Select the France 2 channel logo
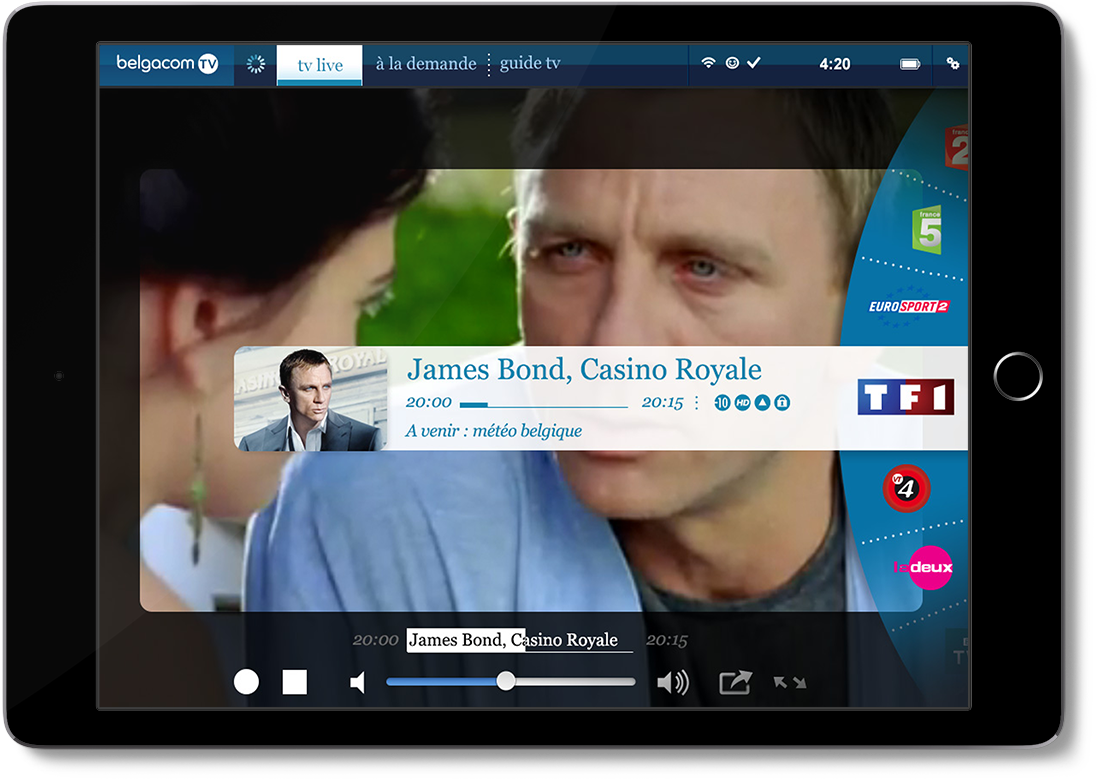Image resolution: width=1097 pixels, height=779 pixels. 957,147
